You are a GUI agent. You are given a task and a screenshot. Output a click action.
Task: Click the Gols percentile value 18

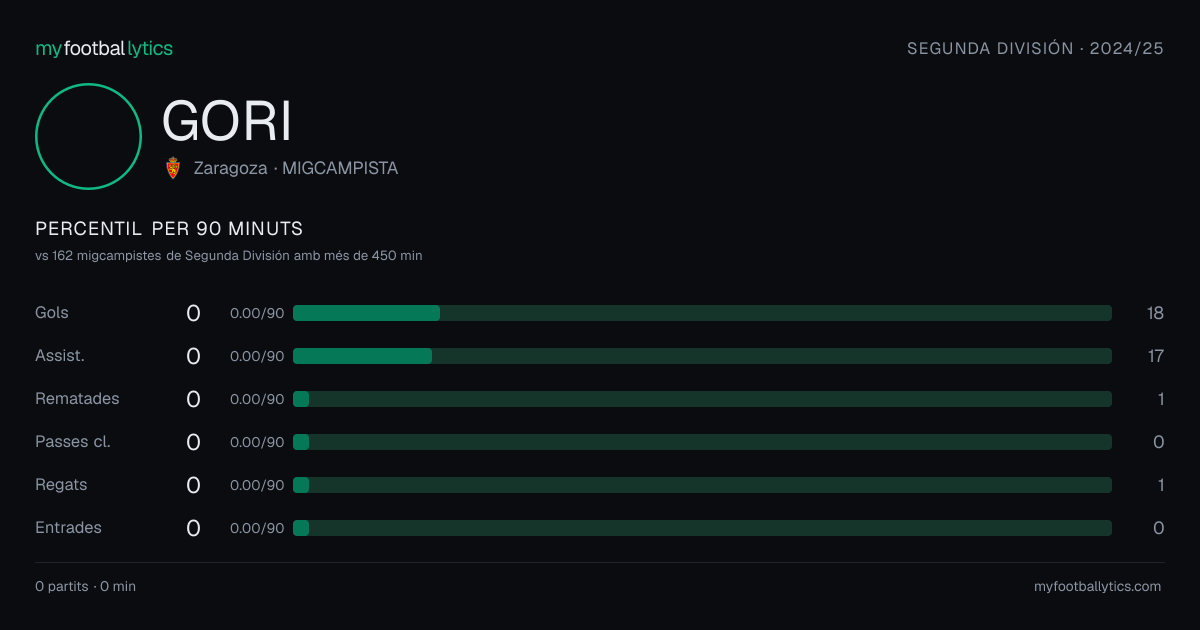click(x=1155, y=313)
